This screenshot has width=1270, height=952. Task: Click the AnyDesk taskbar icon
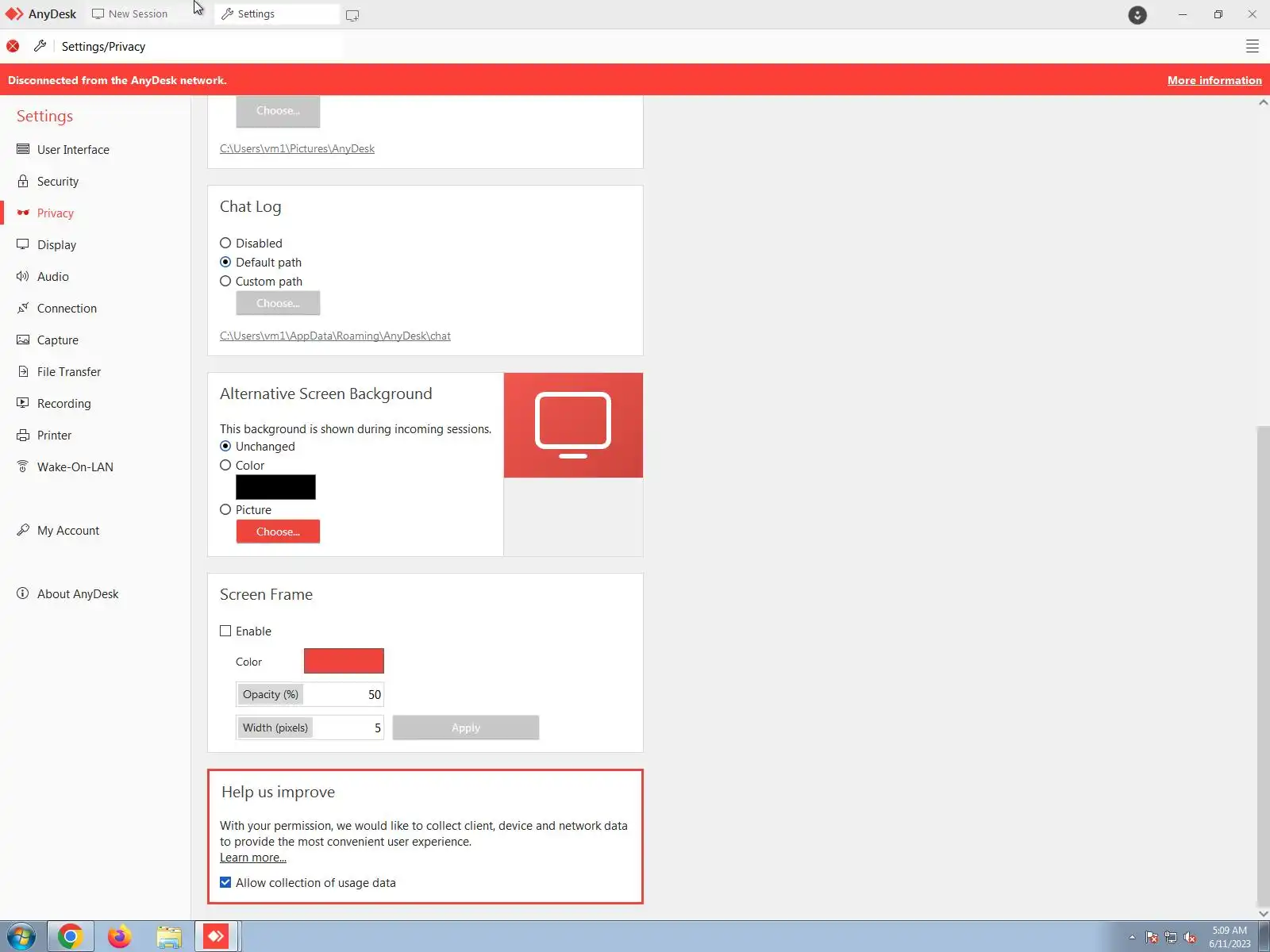[217, 937]
